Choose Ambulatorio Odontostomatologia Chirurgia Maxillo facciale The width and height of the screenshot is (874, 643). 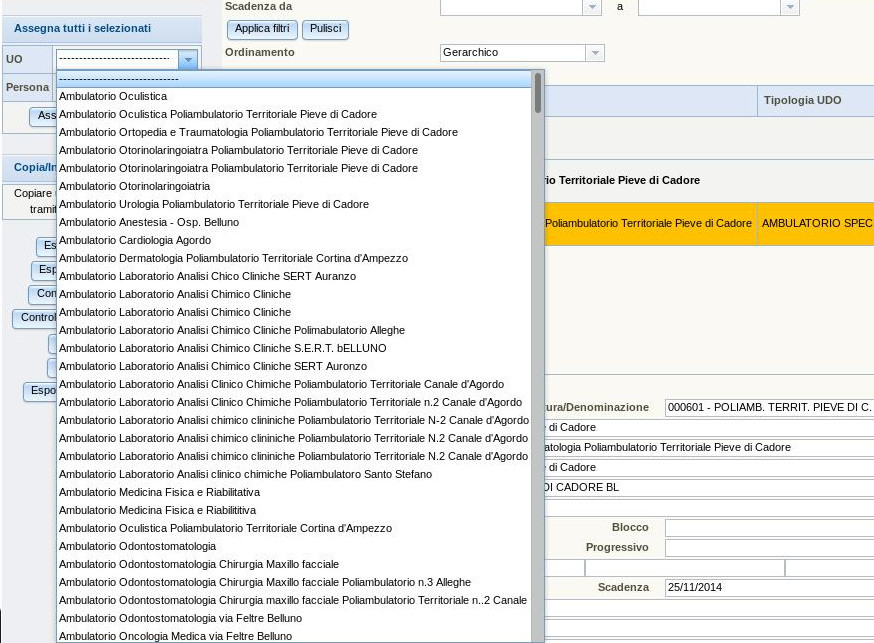click(x=199, y=564)
